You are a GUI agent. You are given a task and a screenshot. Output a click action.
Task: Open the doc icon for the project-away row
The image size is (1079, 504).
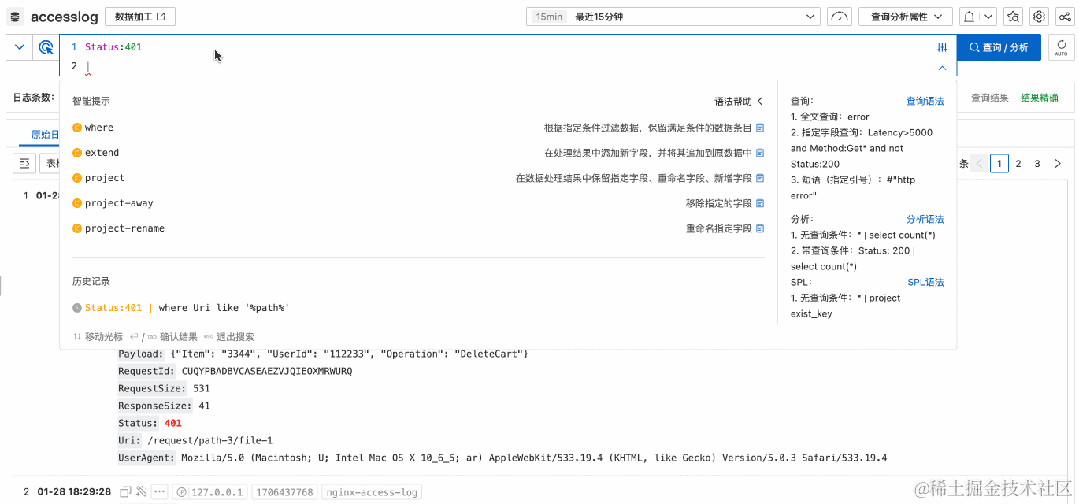(760, 203)
